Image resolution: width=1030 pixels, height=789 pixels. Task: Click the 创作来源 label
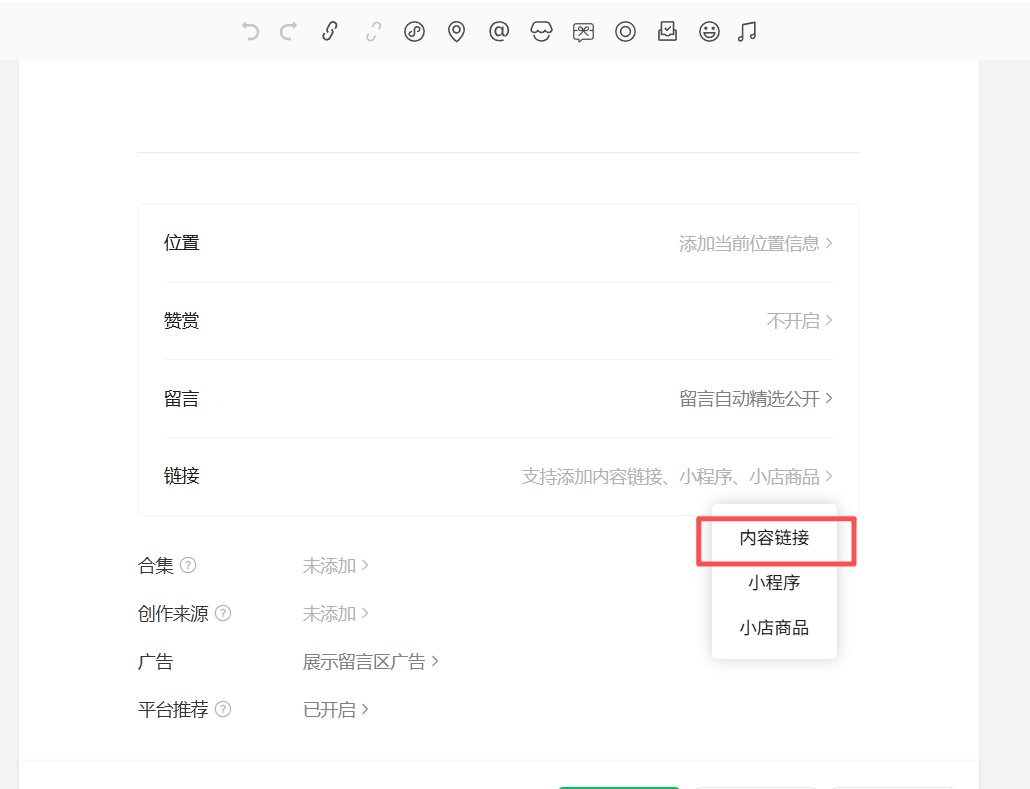(x=173, y=614)
